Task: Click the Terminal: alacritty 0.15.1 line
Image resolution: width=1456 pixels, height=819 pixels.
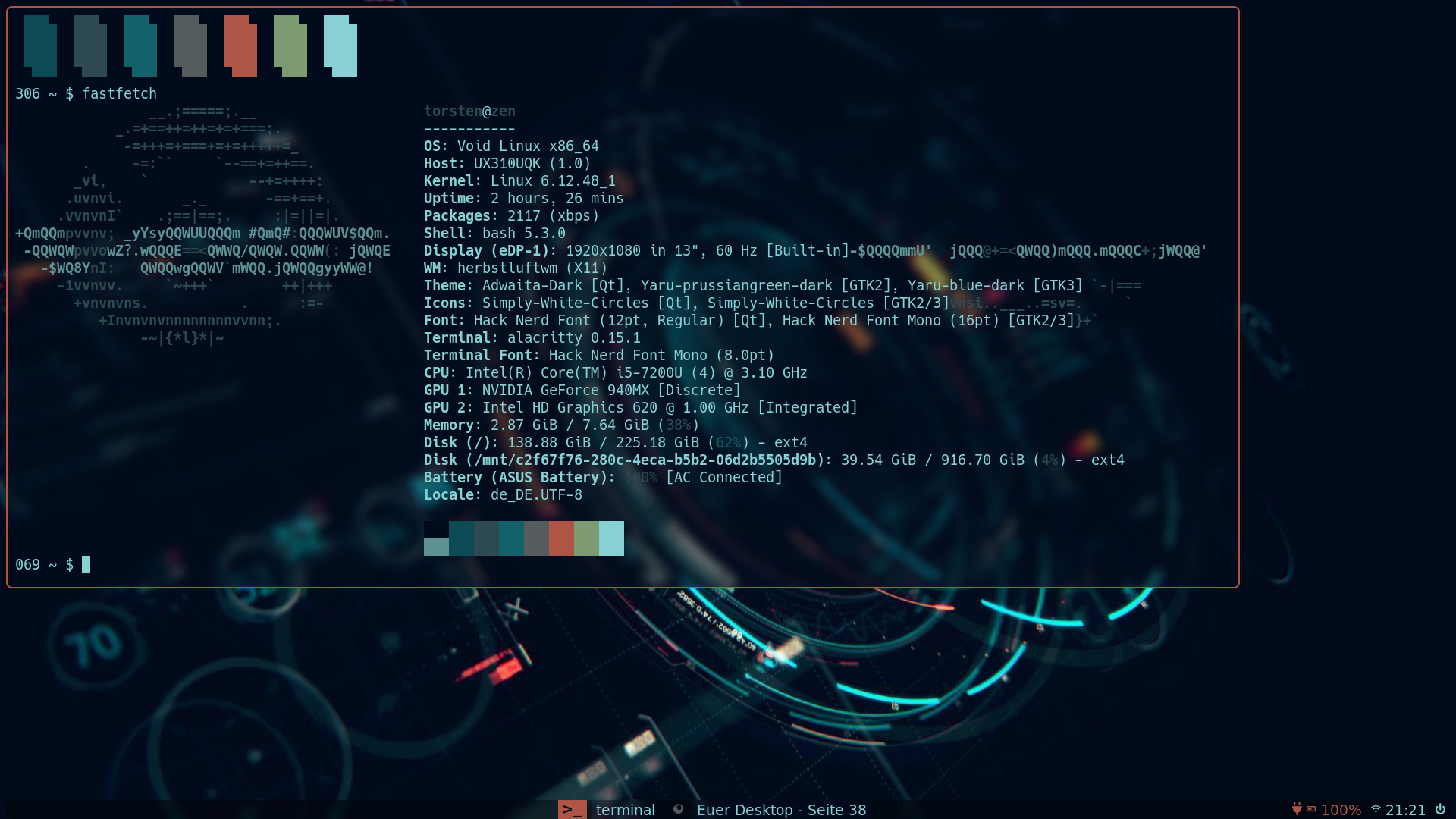Action: pos(532,337)
